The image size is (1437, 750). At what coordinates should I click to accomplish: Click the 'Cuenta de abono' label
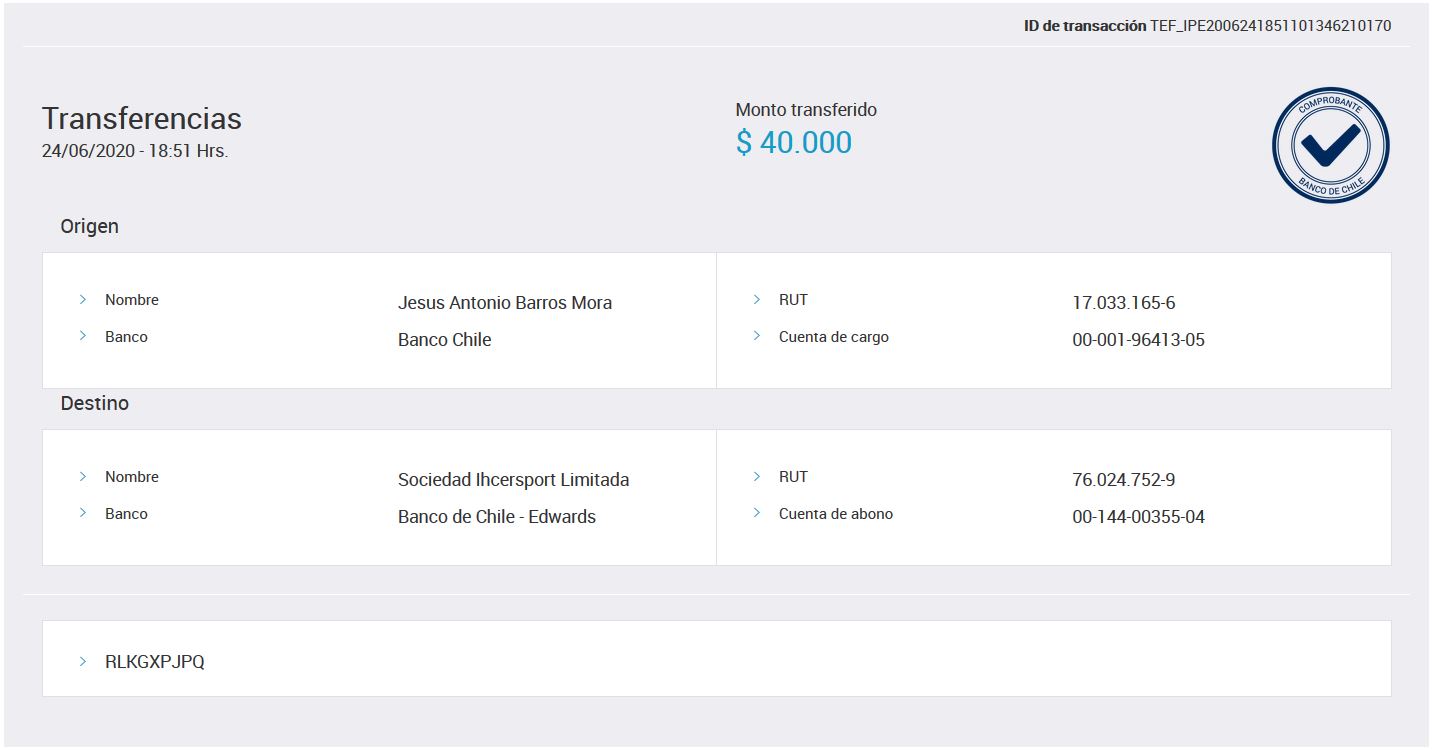836,514
